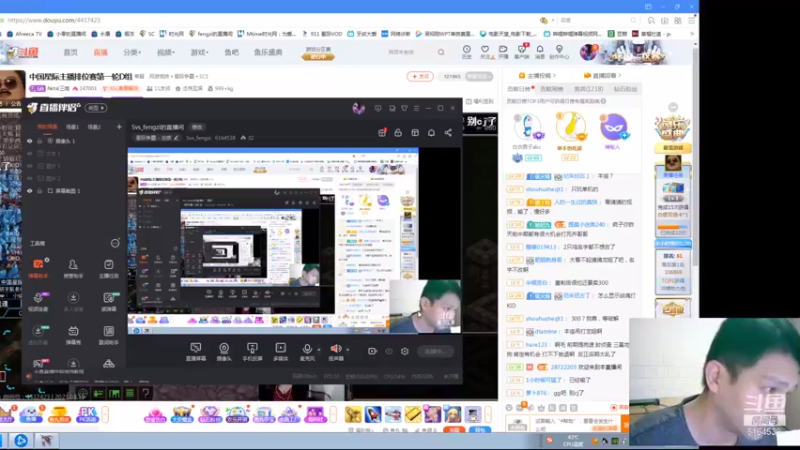The image size is (800, 450).
Task: Expand toolbox more options circle icon
Action: point(115,243)
